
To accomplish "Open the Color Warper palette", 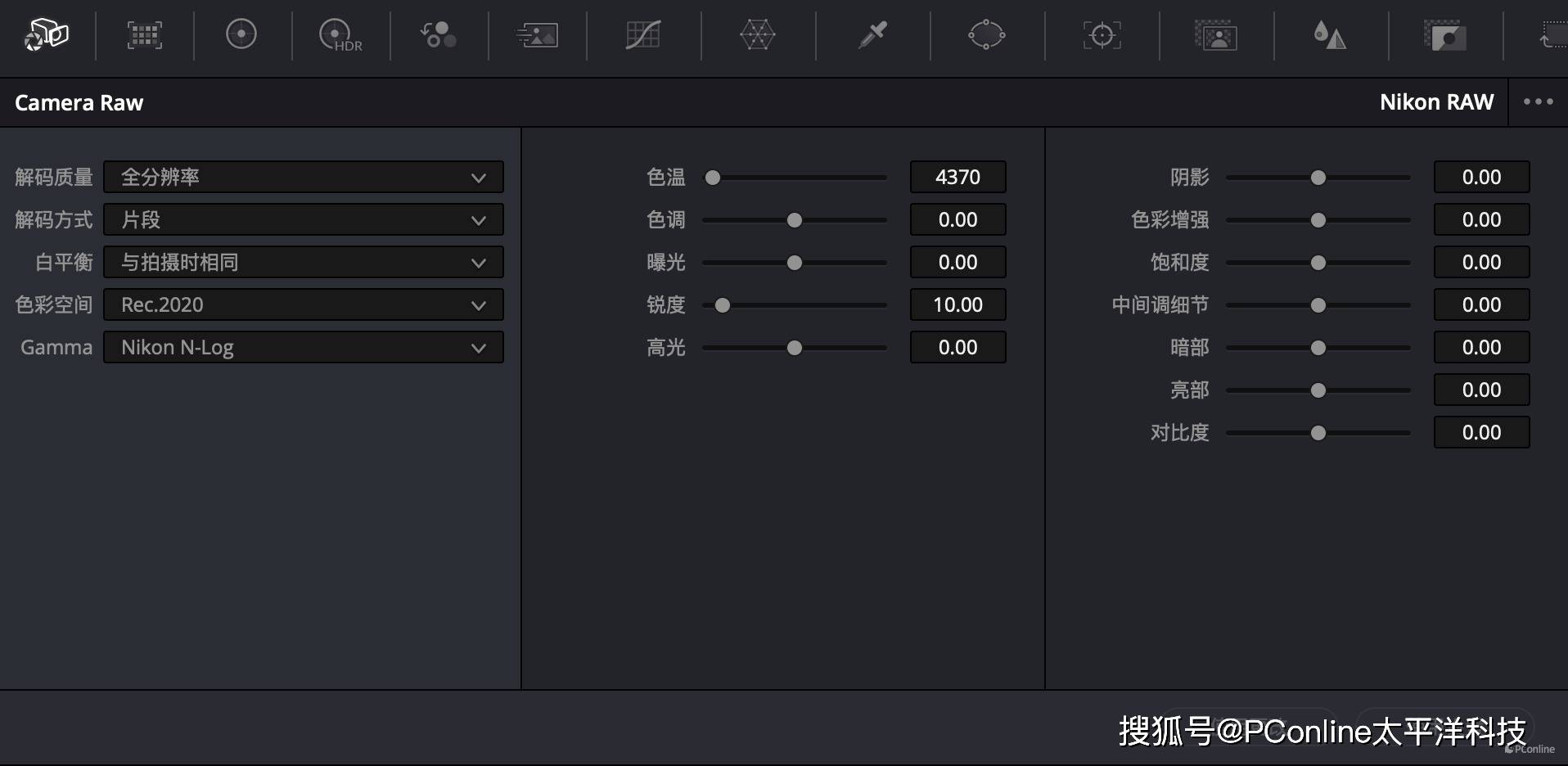I will pyautogui.click(x=757, y=35).
